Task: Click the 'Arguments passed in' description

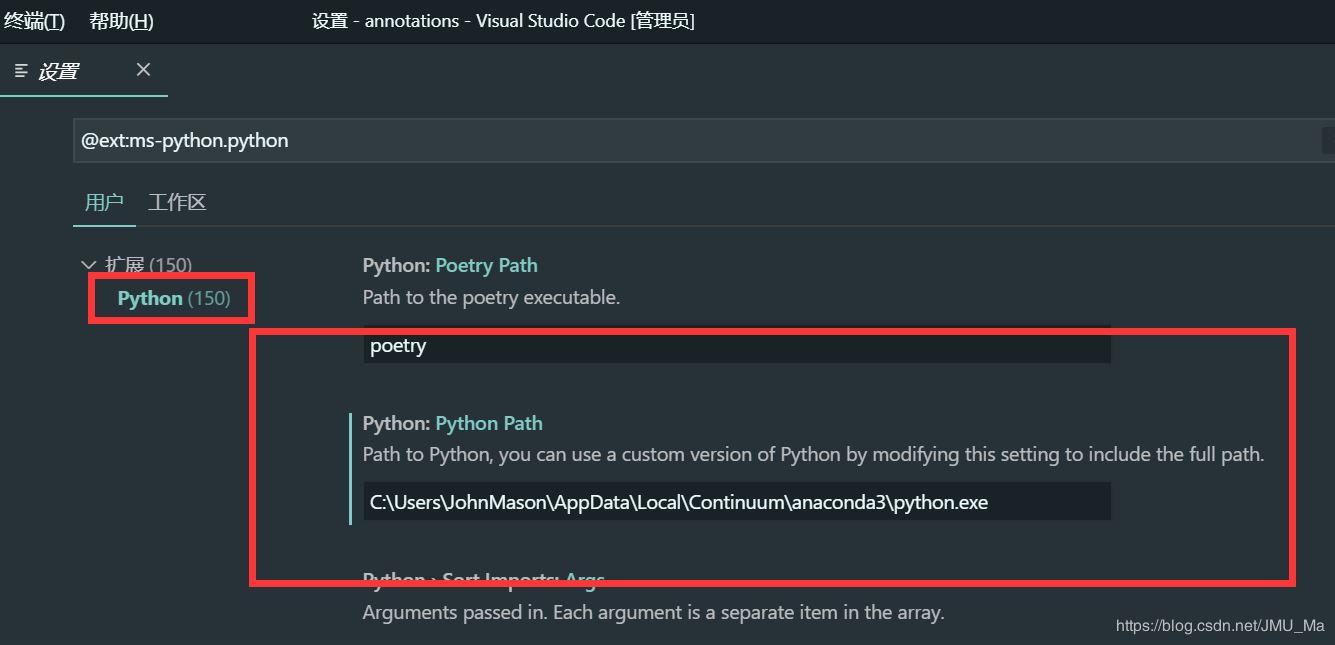Action: (x=653, y=612)
